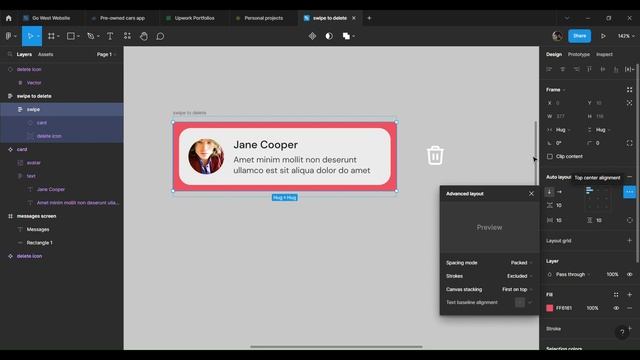Open Canvas stacking dropdown
Image resolution: width=640 pixels, height=360 pixels.
click(x=517, y=289)
